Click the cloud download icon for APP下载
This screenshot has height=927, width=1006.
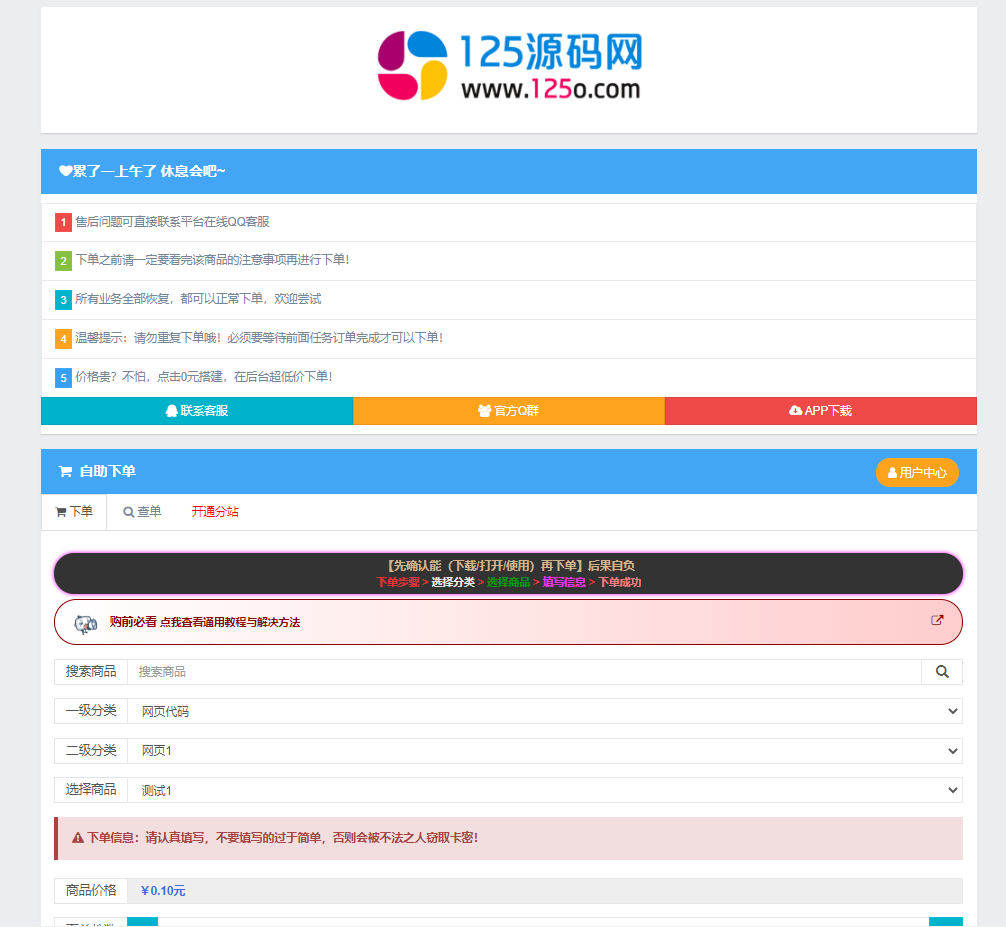tap(795, 411)
